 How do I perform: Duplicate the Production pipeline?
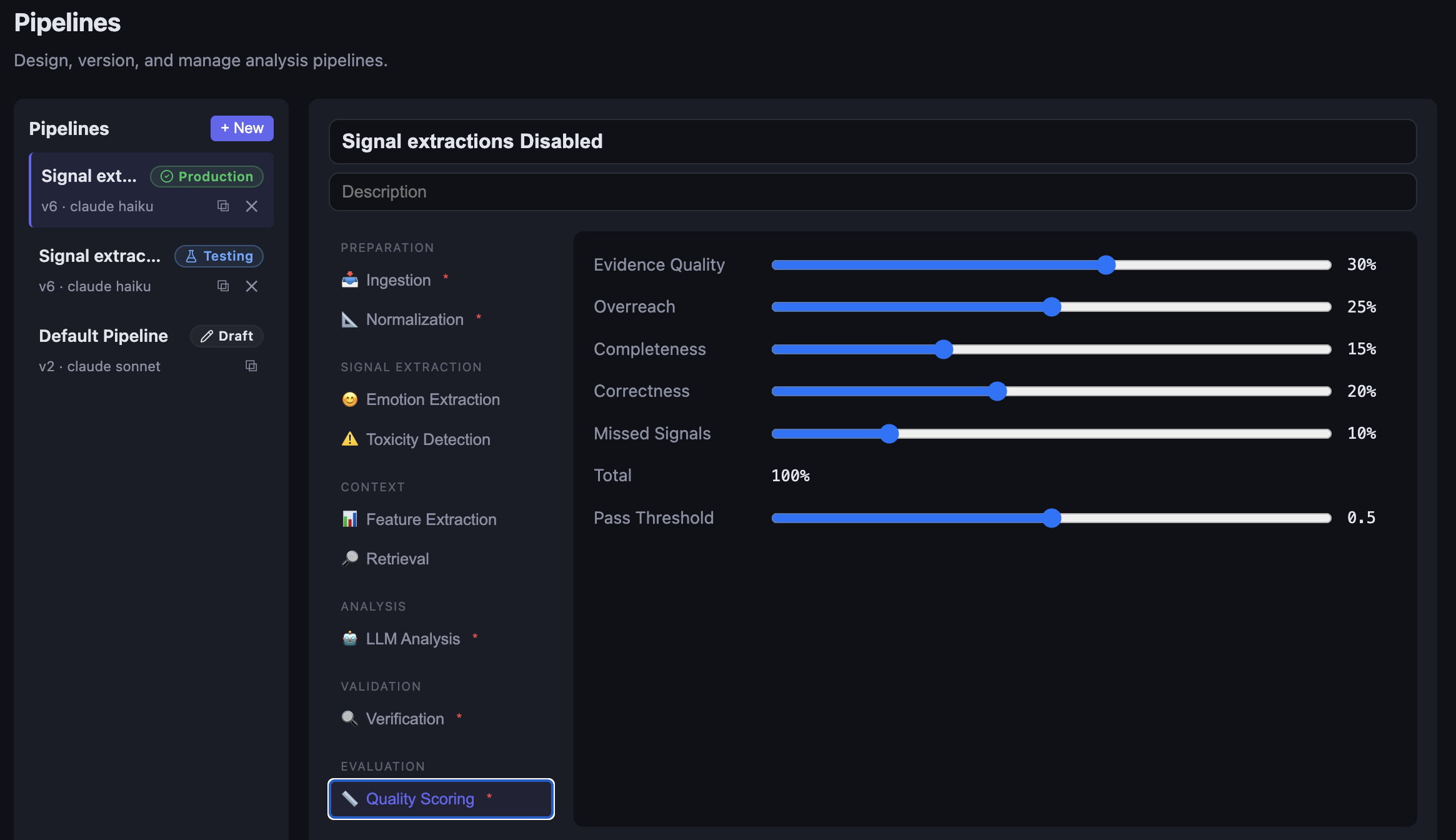[222, 206]
